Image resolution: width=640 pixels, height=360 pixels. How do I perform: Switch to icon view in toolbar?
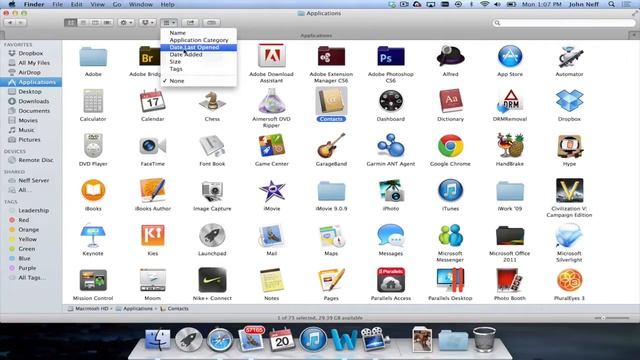[70, 22]
